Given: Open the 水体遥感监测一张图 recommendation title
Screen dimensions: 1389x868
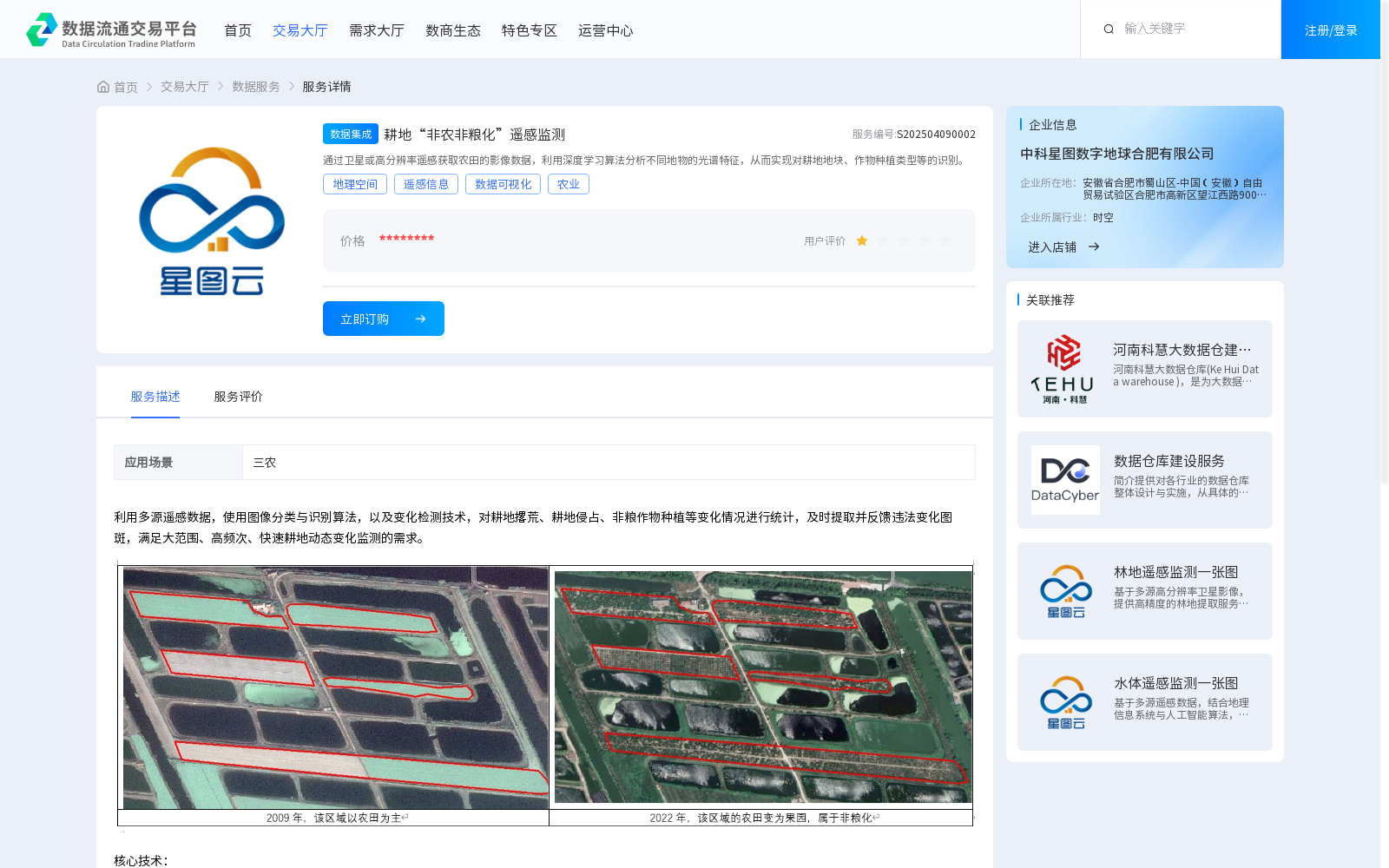Looking at the screenshot, I should tap(1176, 683).
